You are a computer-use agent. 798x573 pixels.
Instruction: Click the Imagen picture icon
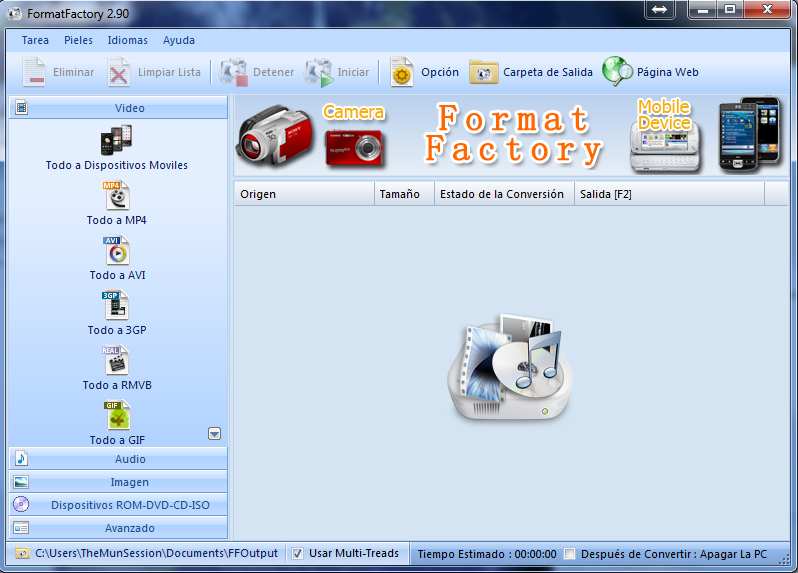click(x=21, y=482)
